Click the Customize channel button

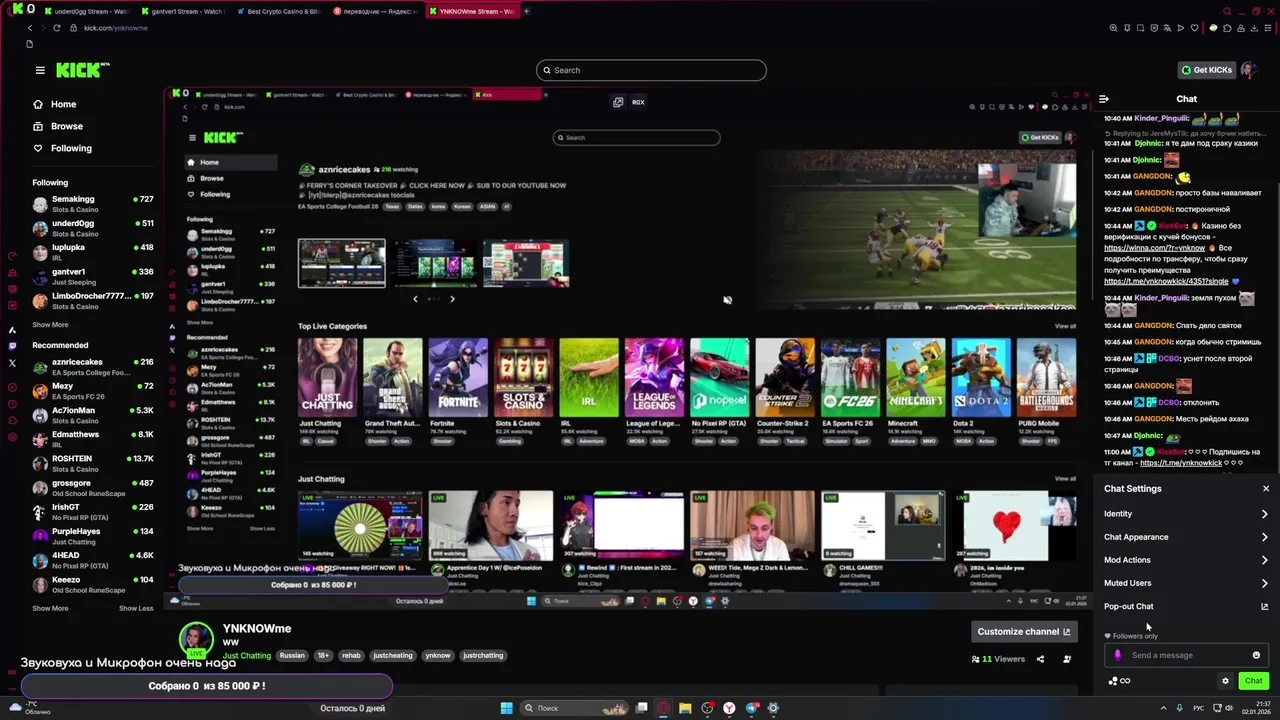coord(1024,632)
